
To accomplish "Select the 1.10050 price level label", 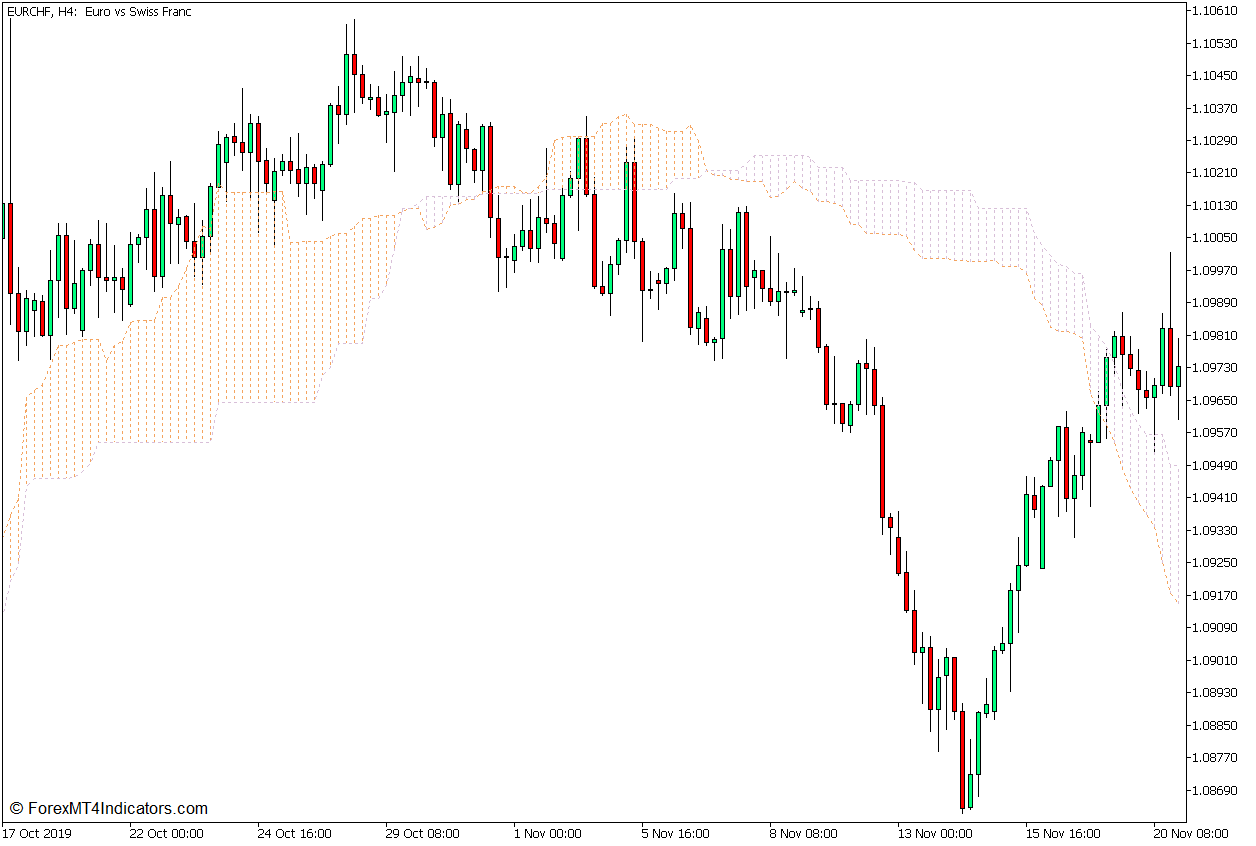I will [x=1214, y=238].
